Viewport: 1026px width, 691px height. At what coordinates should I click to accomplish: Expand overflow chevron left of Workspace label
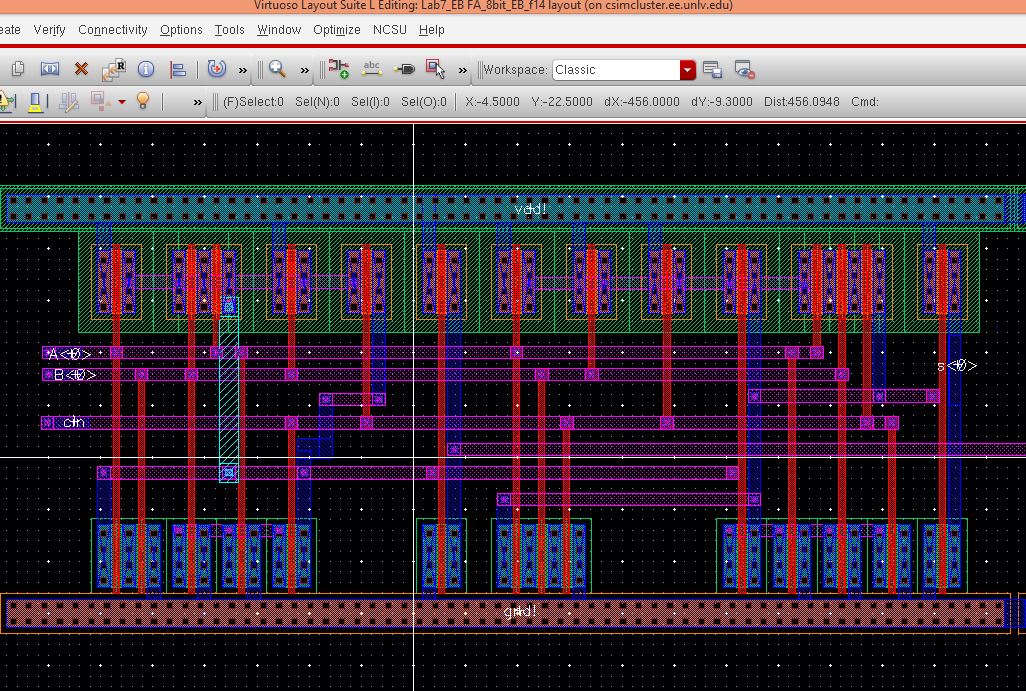(x=462, y=69)
